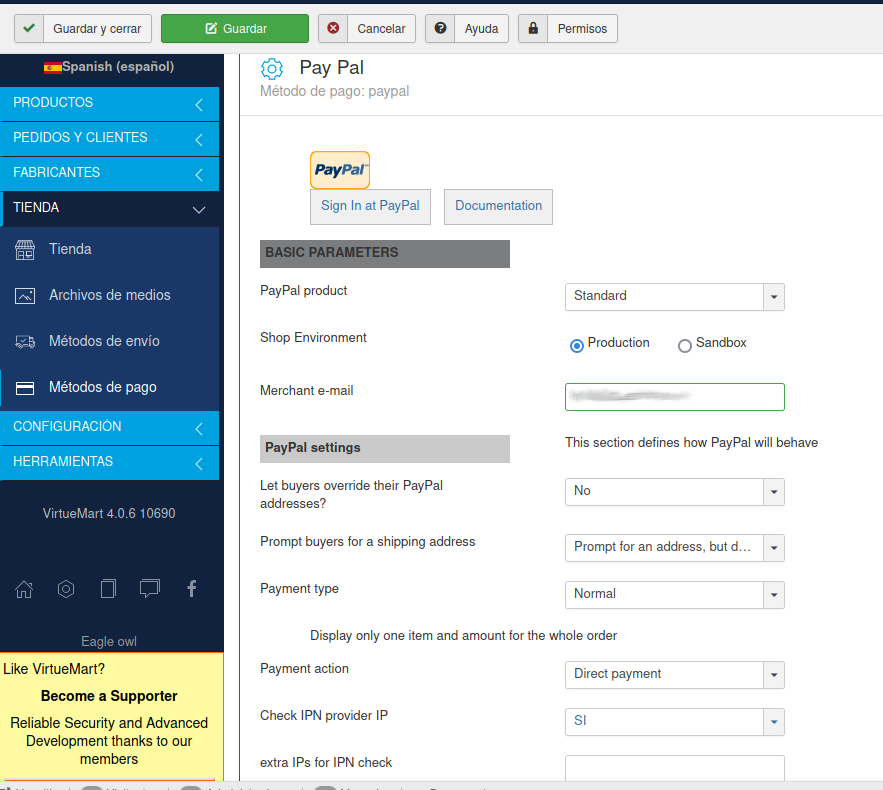This screenshot has width=883, height=790.
Task: Click the Pay Pal gear settings icon
Action: [272, 69]
